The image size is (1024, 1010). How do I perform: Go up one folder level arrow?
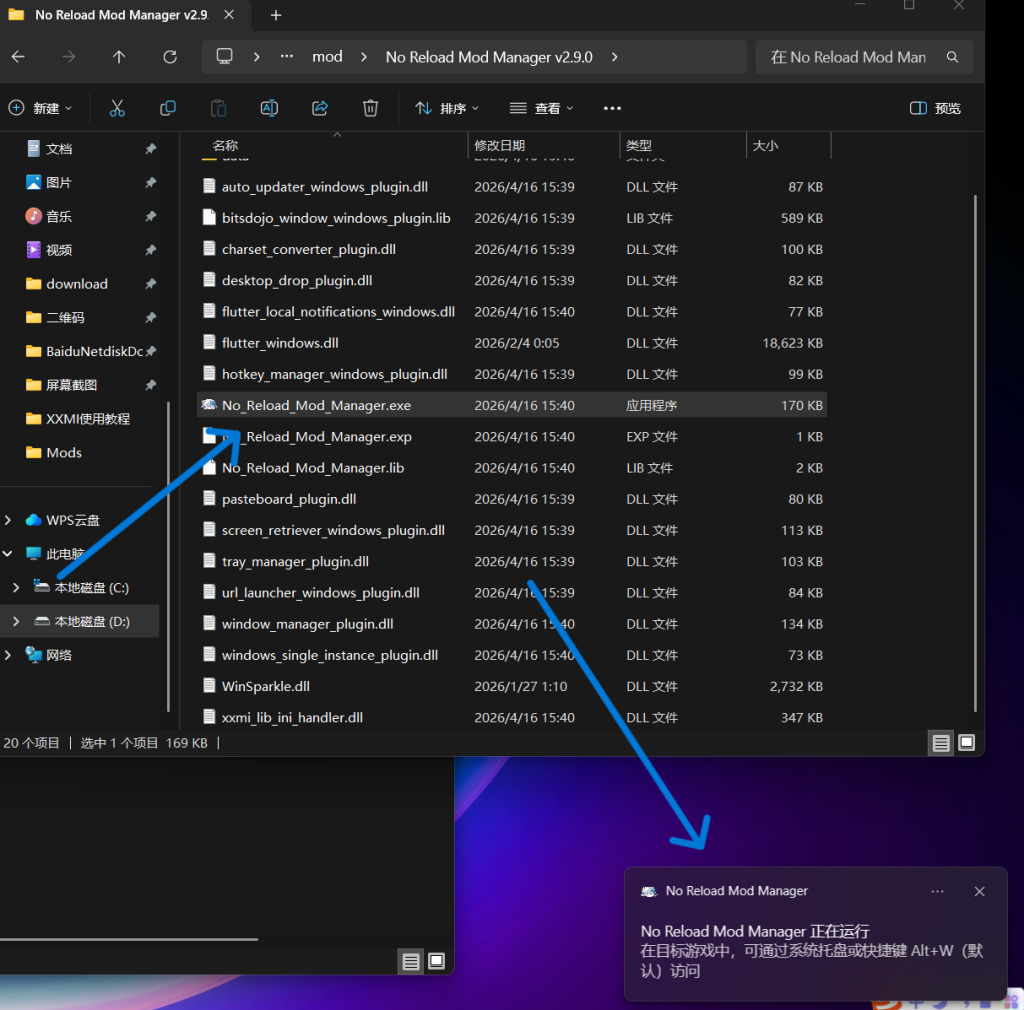(x=119, y=57)
